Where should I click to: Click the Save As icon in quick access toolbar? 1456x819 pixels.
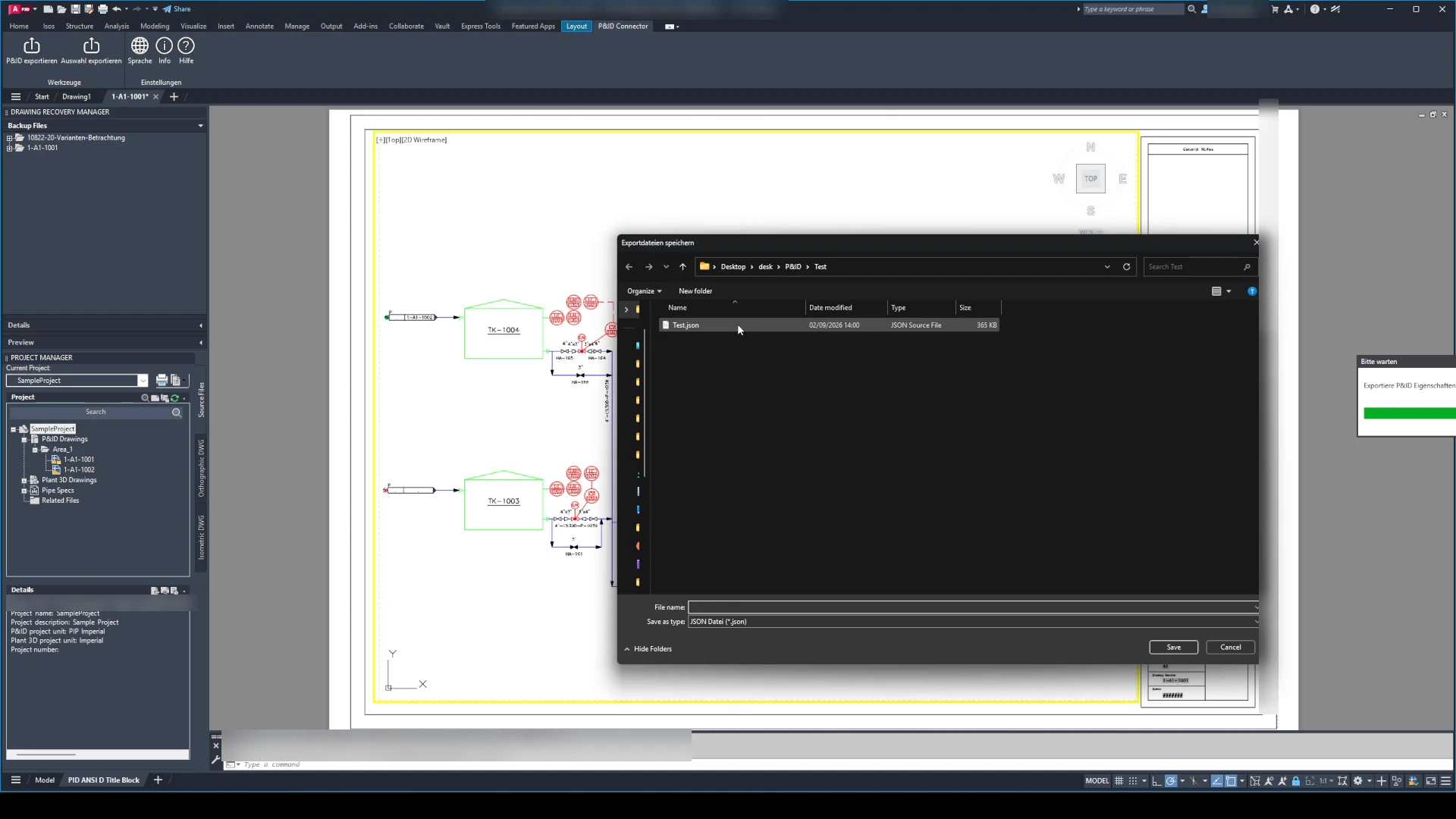(x=89, y=9)
